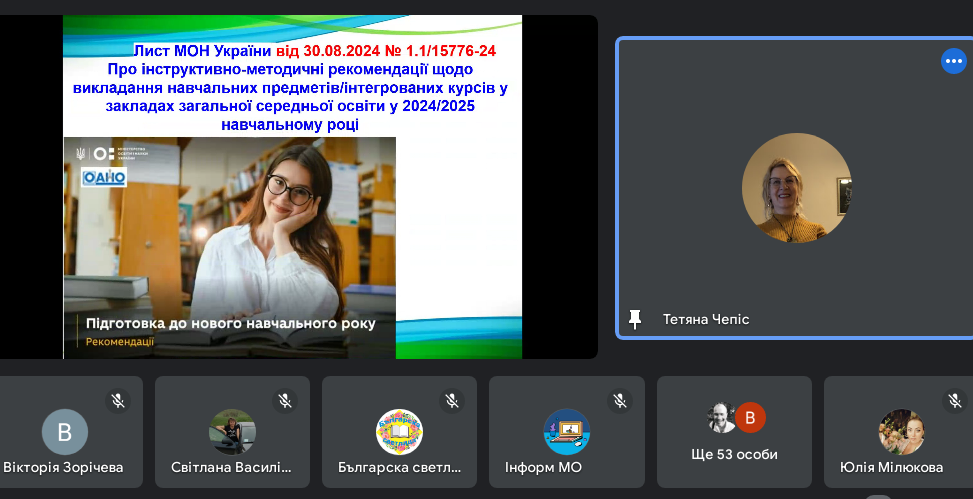Click the pin icon beside Тетяна Чепіс
The width and height of the screenshot is (973, 499).
[x=634, y=319]
